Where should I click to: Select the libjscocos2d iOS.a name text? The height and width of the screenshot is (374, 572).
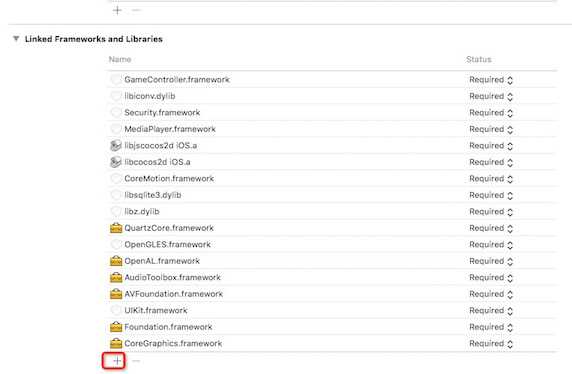pos(161,146)
